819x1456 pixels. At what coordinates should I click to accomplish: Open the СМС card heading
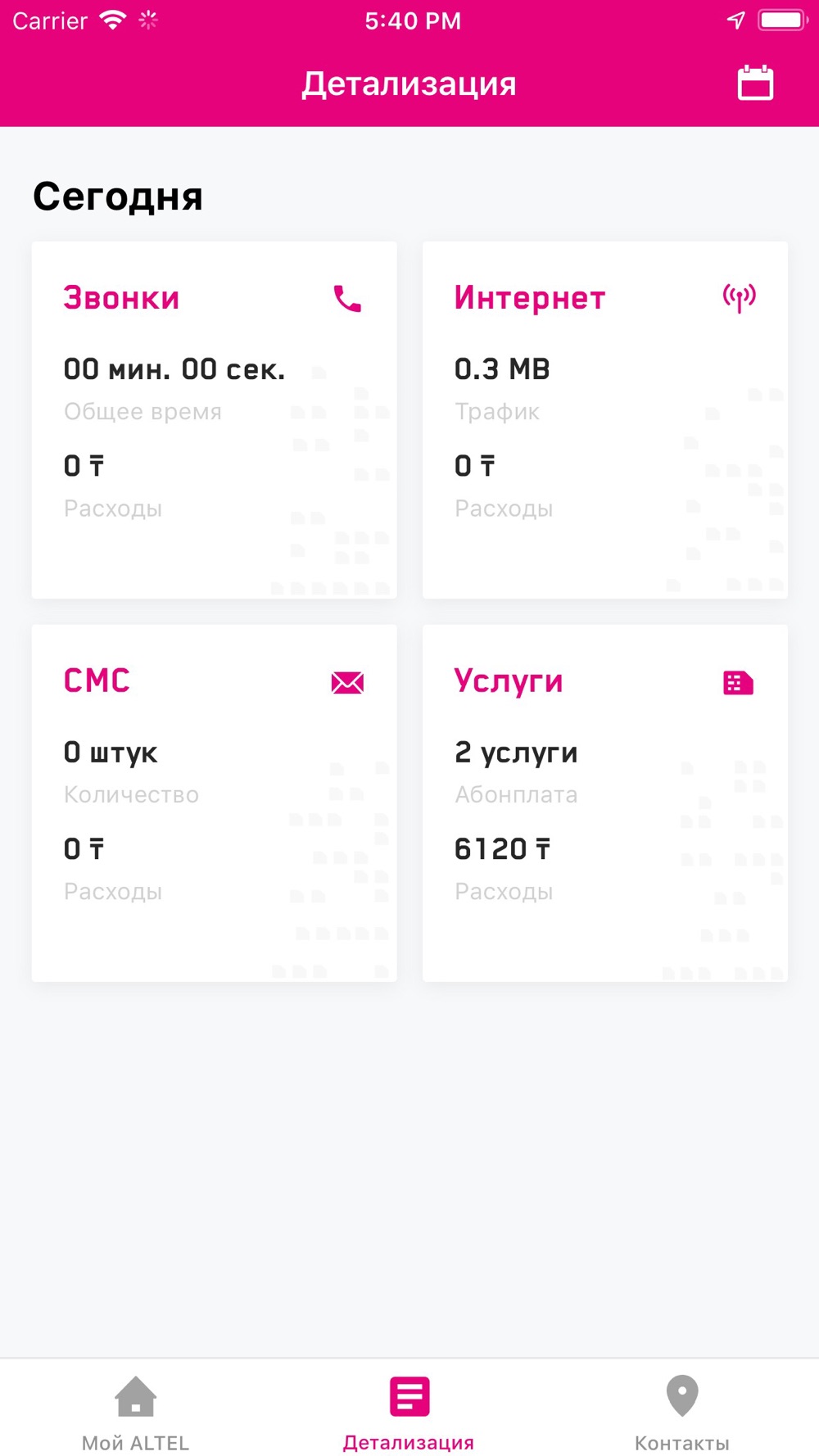tap(97, 681)
